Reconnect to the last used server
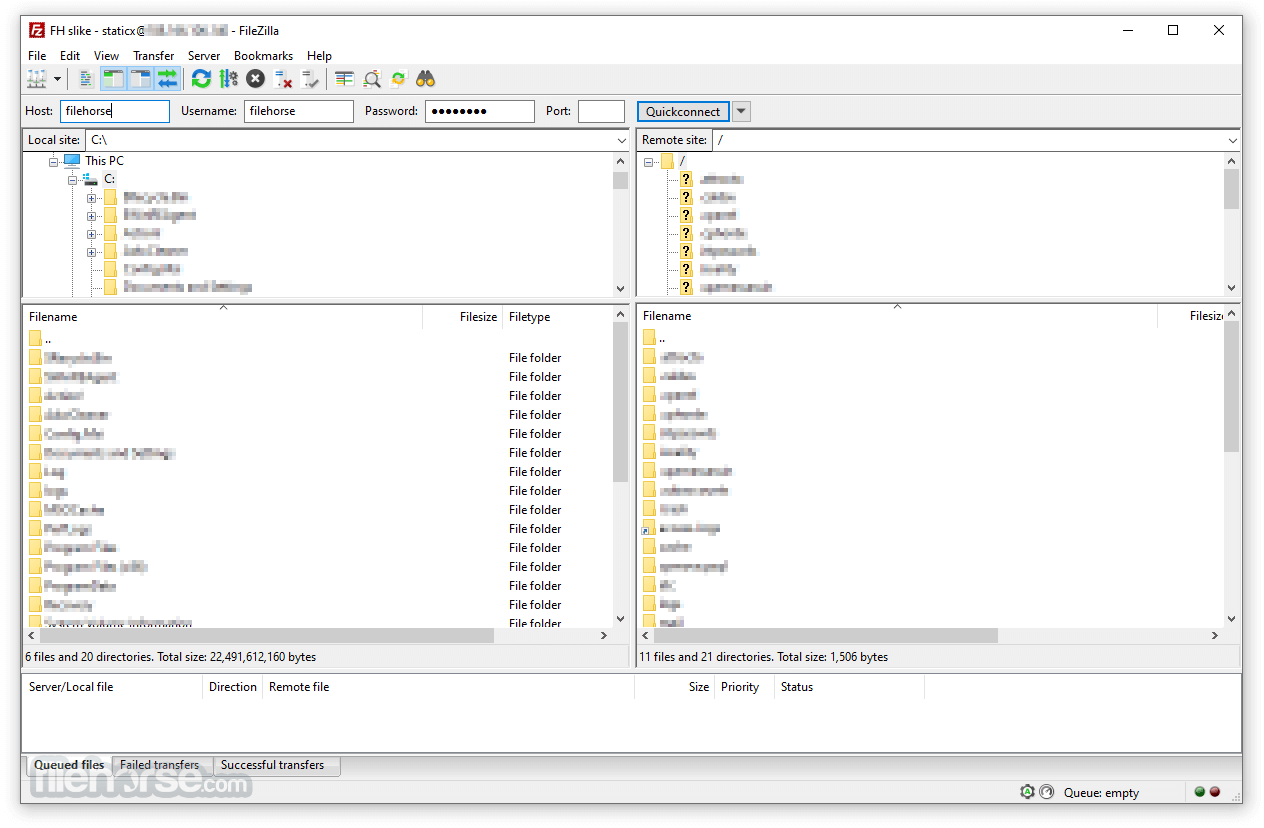 (310, 79)
